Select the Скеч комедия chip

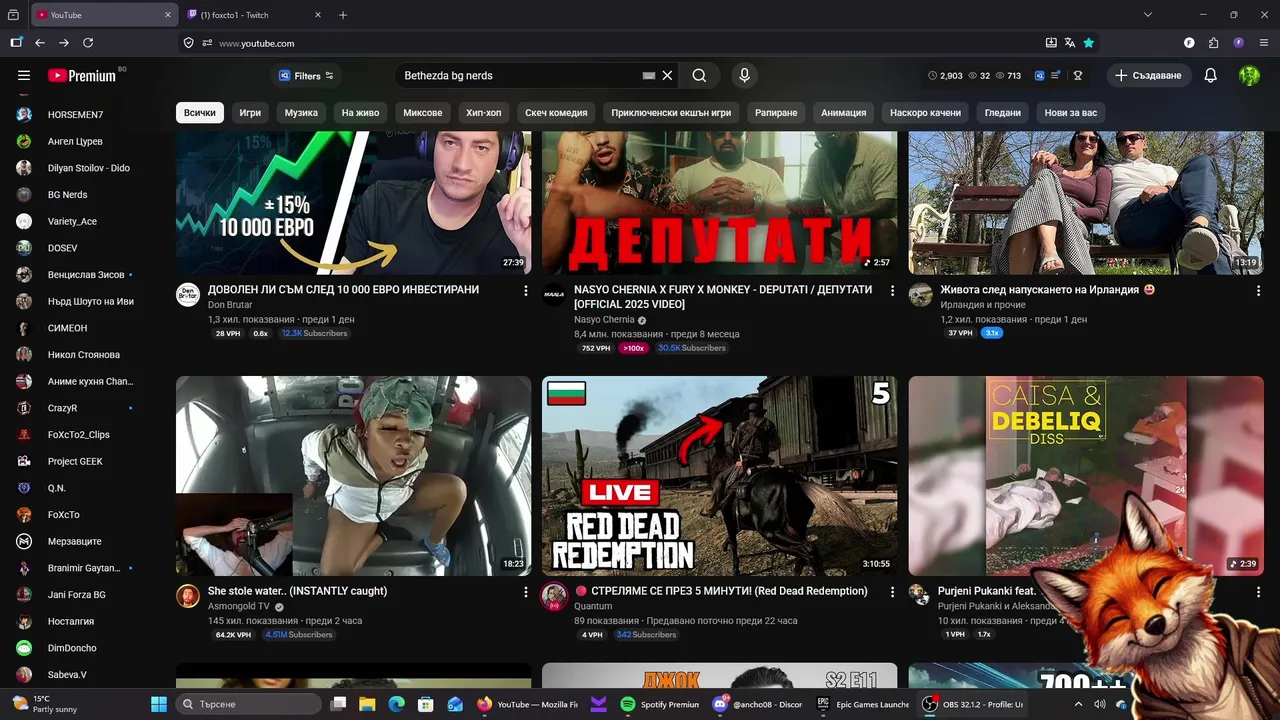click(x=556, y=113)
